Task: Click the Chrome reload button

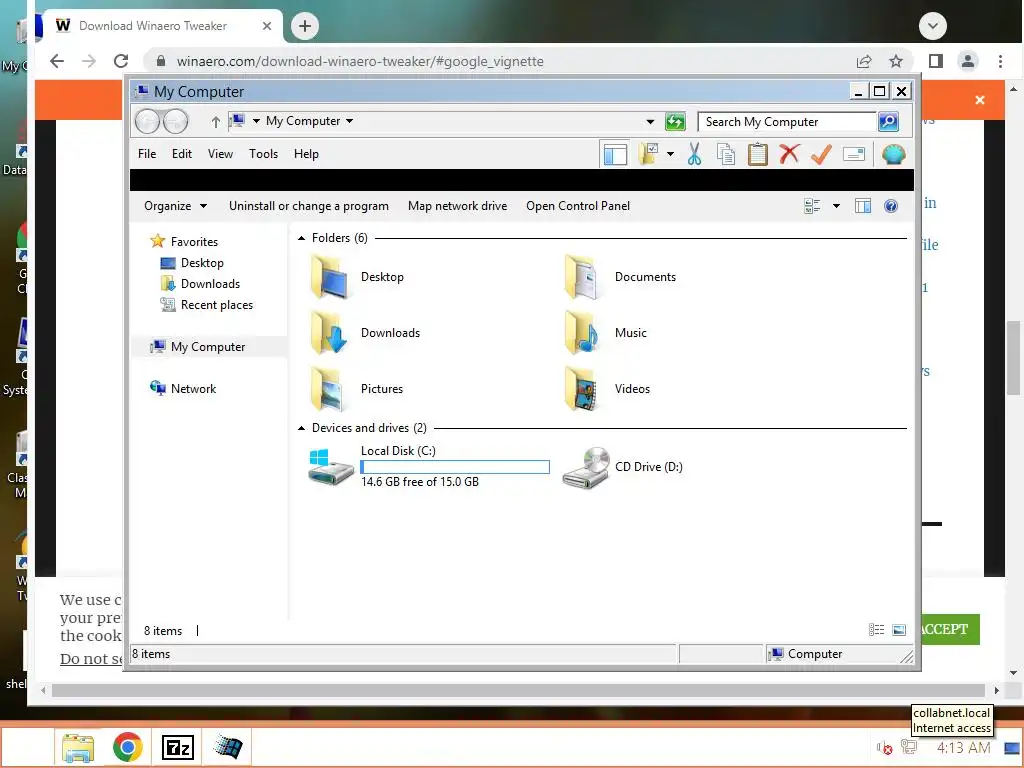Action: click(121, 61)
